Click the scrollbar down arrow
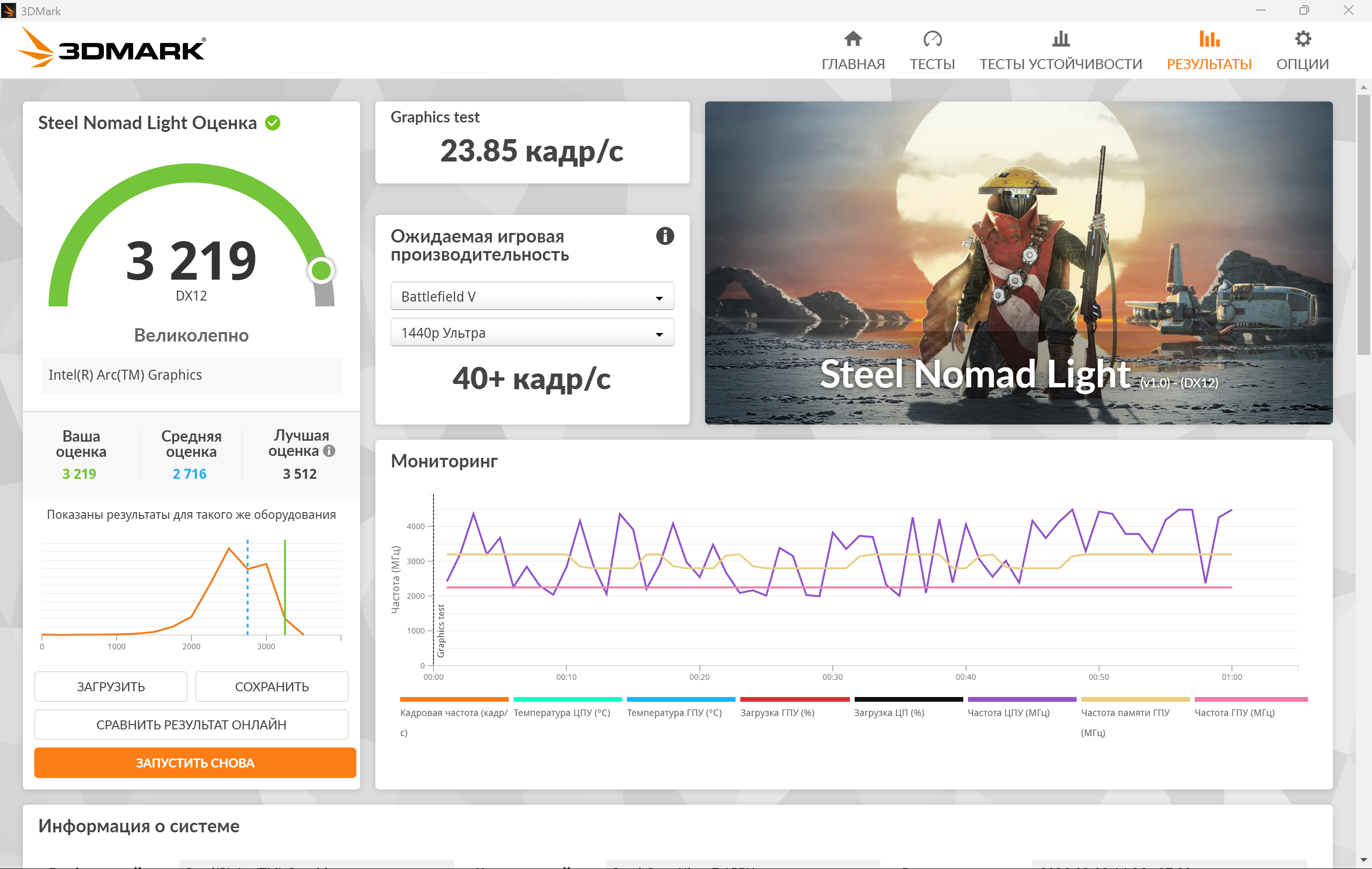The width and height of the screenshot is (1372, 869). (x=1363, y=859)
